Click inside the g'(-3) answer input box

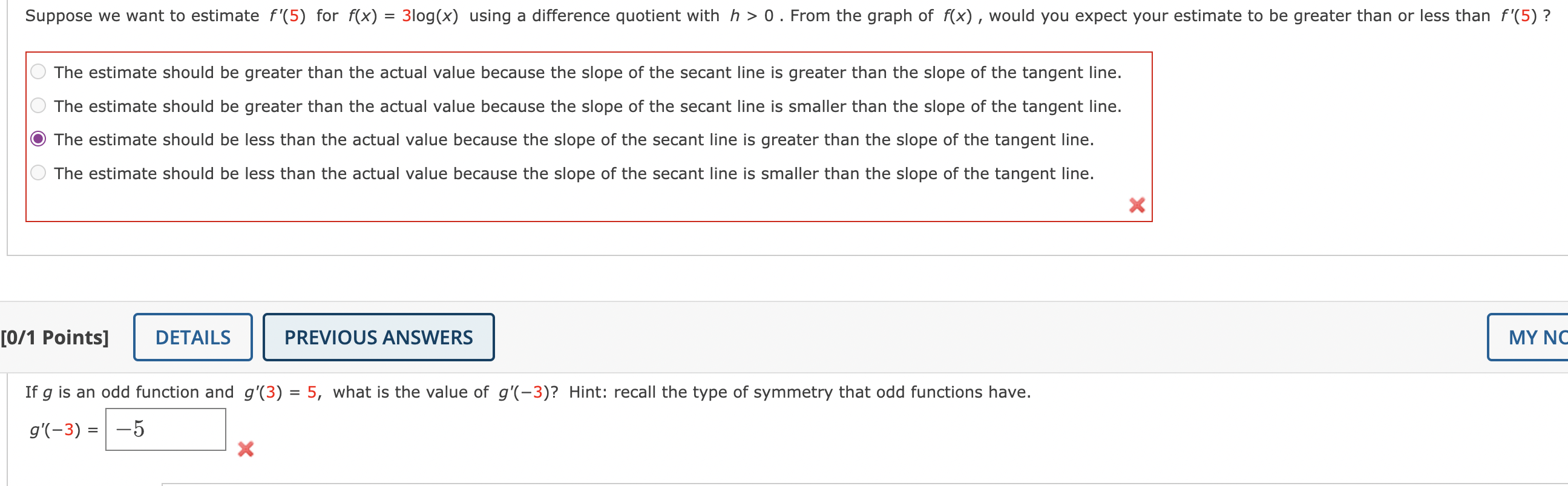[165, 429]
